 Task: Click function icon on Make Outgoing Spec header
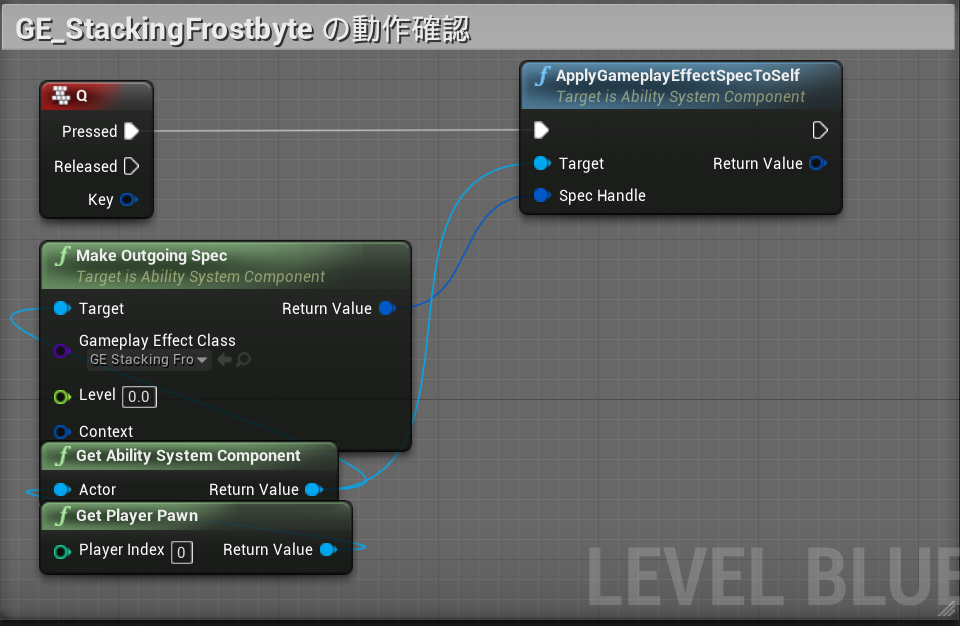pos(62,256)
